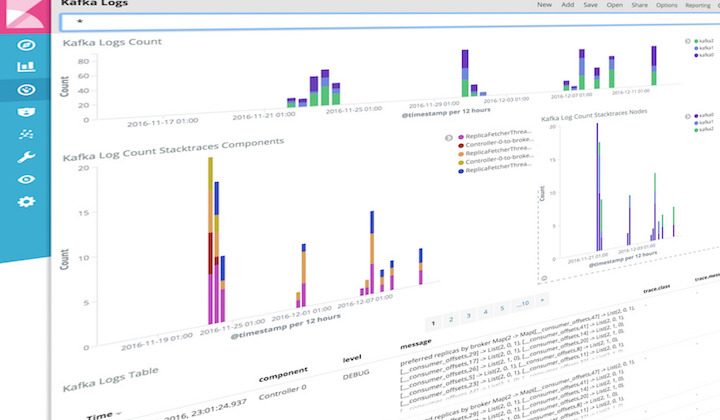Viewport: 720px width, 420px height.
Task: Click Save in the top menu
Action: 591,5
